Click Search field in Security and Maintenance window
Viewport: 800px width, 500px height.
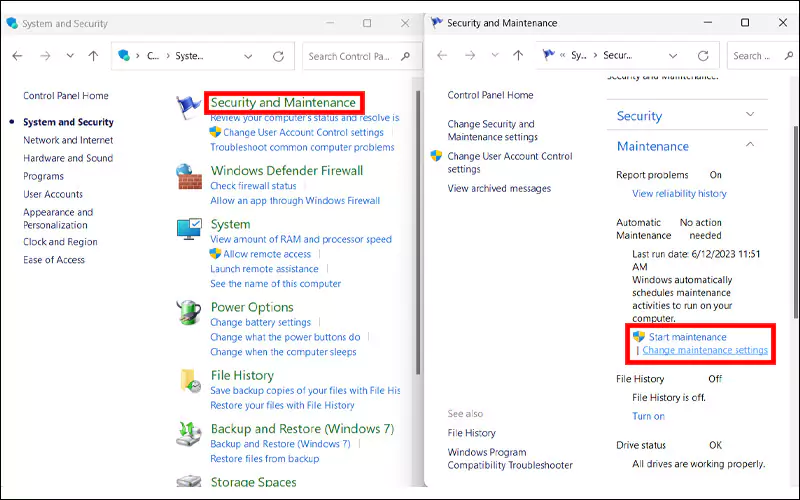point(763,56)
